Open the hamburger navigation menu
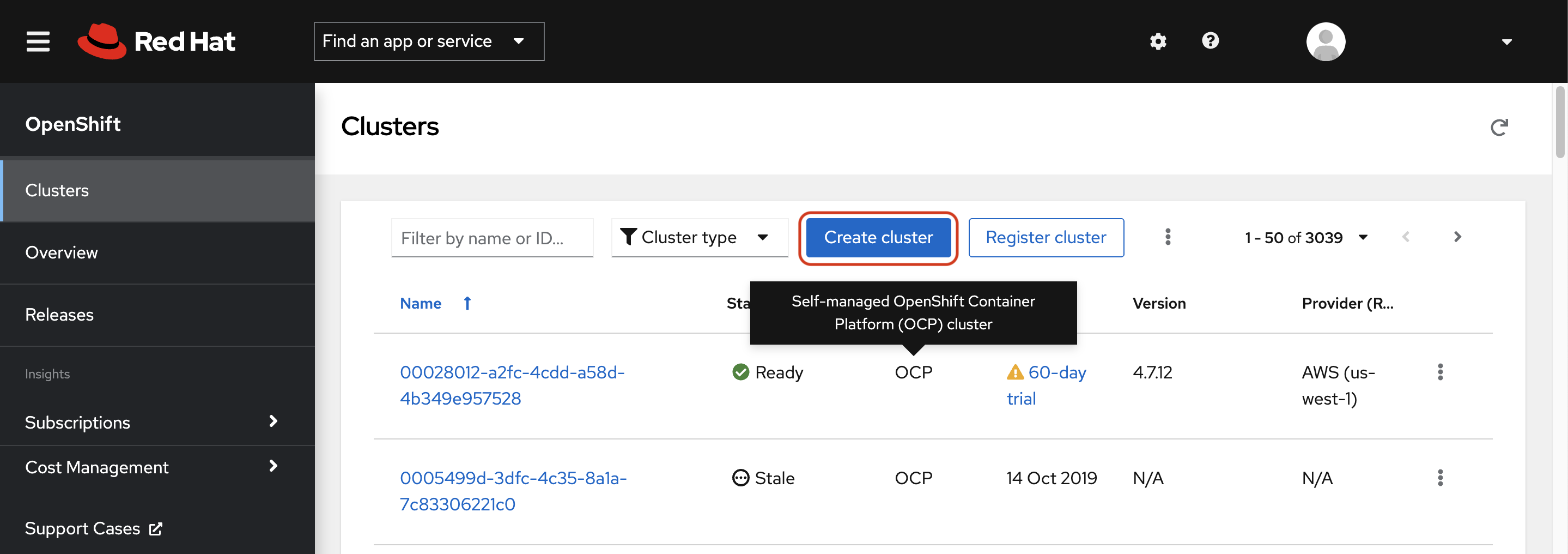This screenshot has width=1568, height=554. [38, 41]
